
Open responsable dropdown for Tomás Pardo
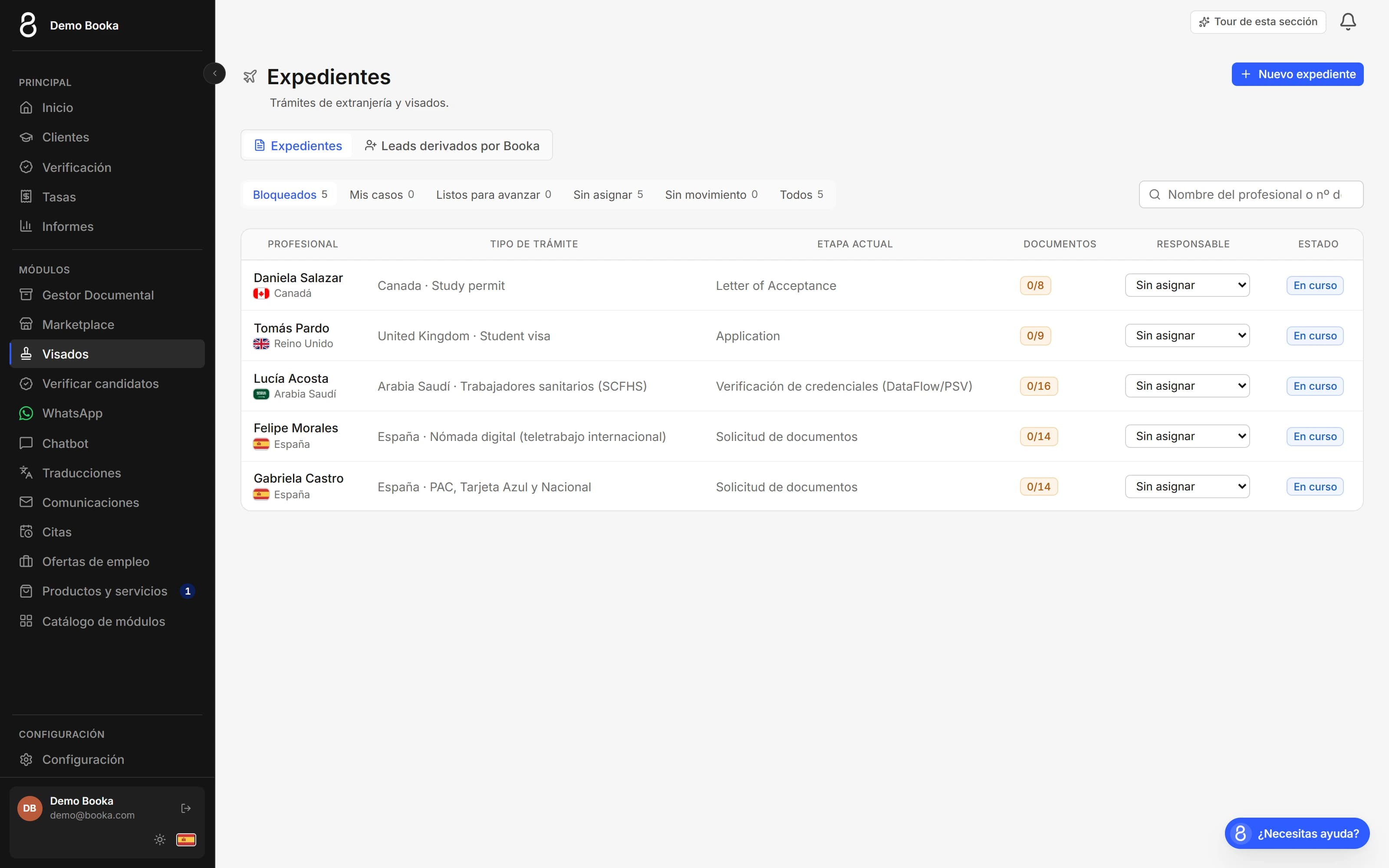pyautogui.click(x=1187, y=335)
